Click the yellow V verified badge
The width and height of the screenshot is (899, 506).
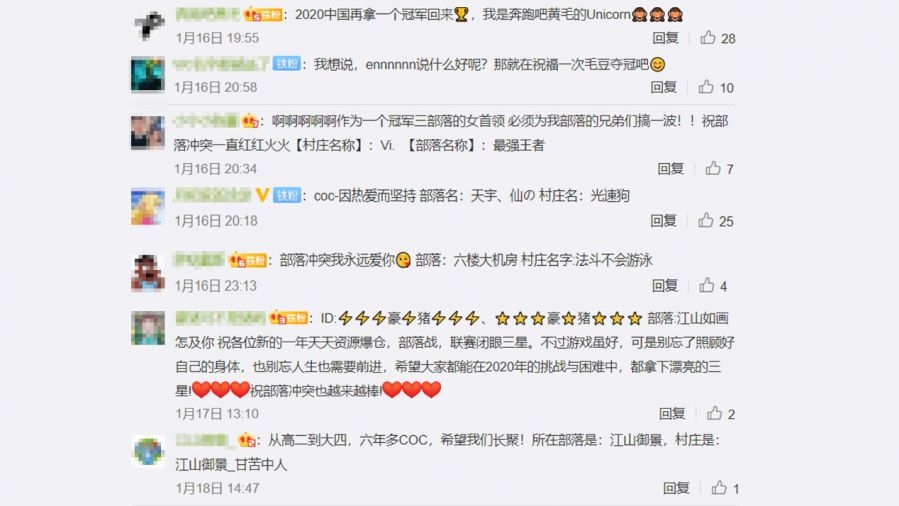point(262,195)
